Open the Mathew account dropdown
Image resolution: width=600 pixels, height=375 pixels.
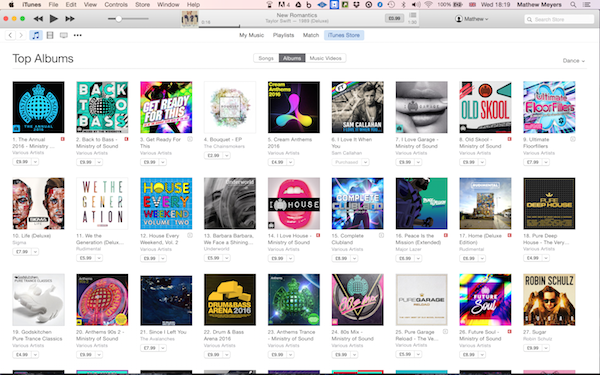[x=471, y=19]
